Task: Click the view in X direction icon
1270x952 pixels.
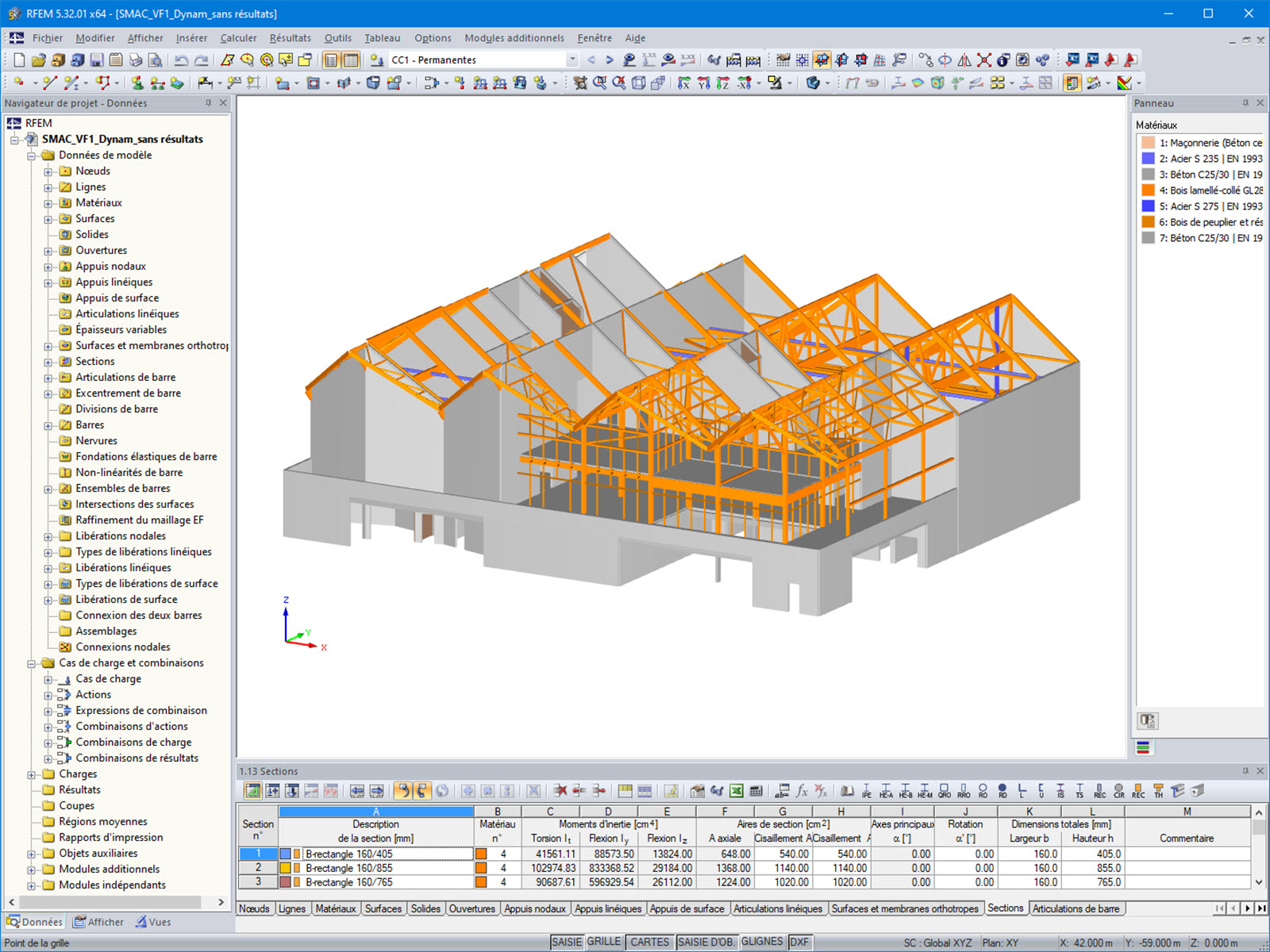Action: [x=684, y=83]
